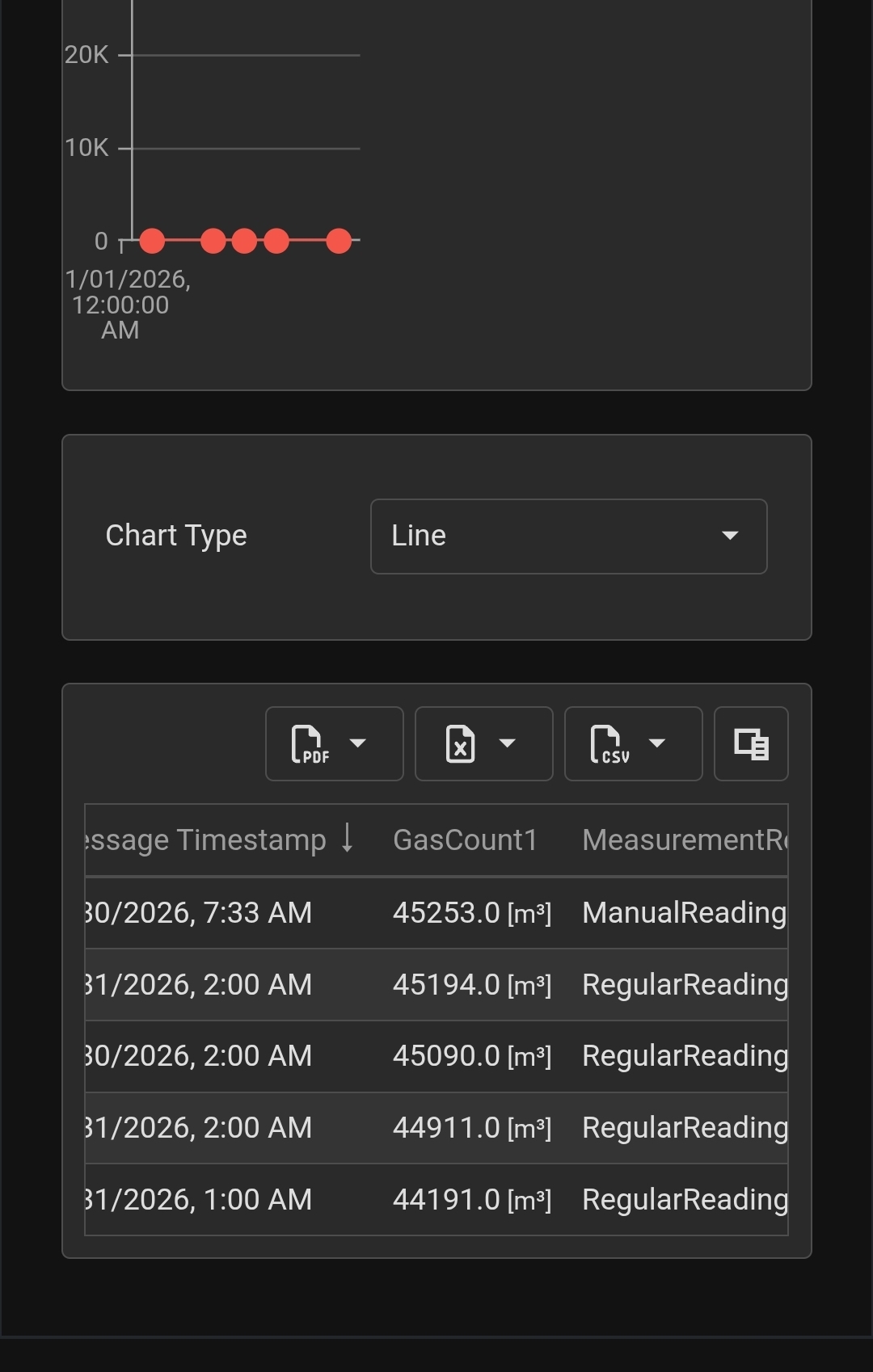
Task: Expand the CSV export dropdown arrow
Action: tap(657, 743)
